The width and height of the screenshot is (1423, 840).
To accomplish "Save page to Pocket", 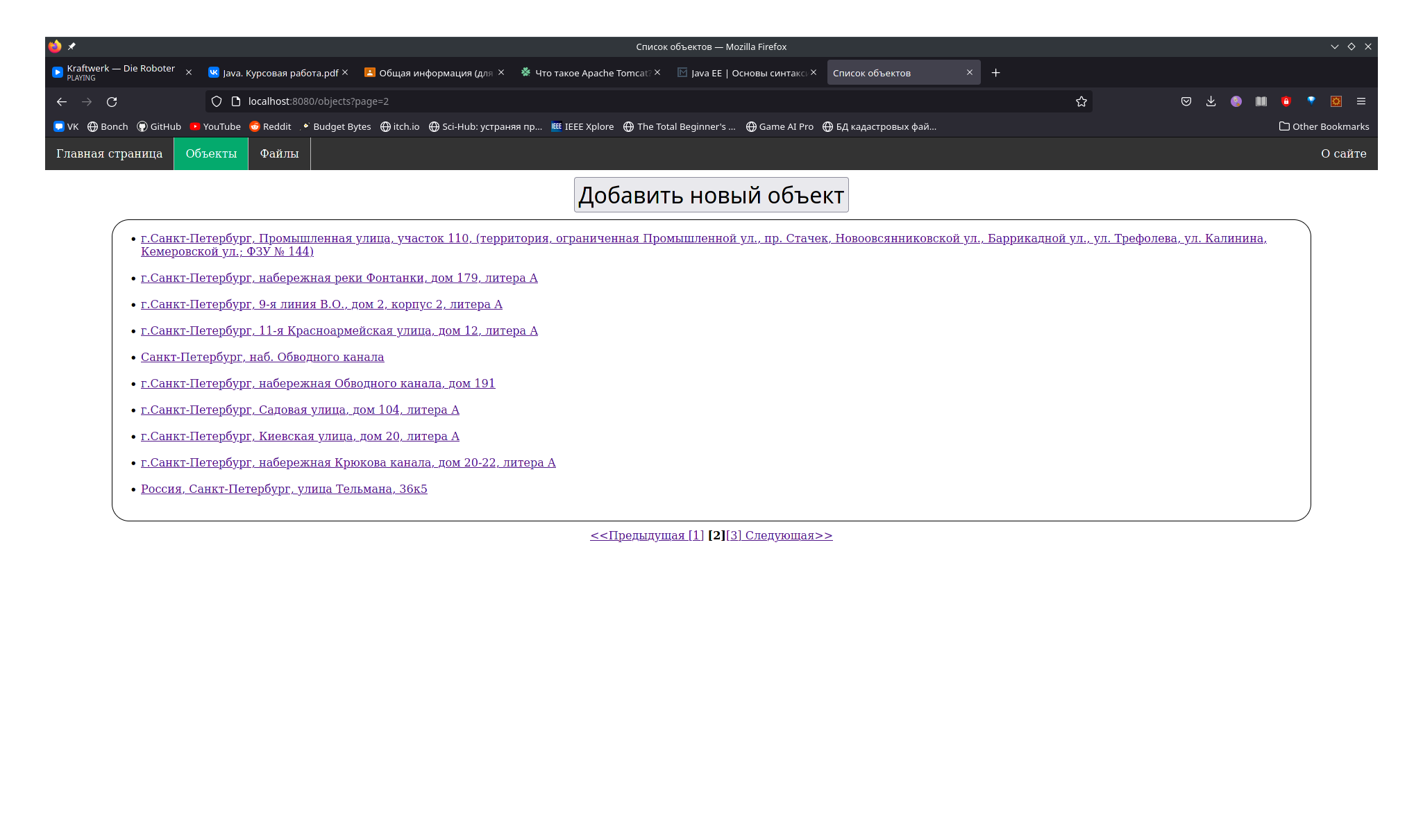I will pyautogui.click(x=1186, y=101).
